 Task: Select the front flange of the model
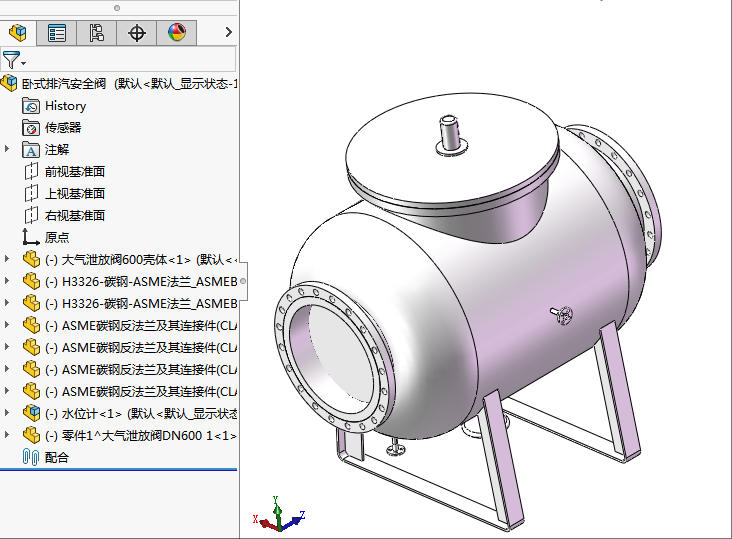[x=334, y=357]
